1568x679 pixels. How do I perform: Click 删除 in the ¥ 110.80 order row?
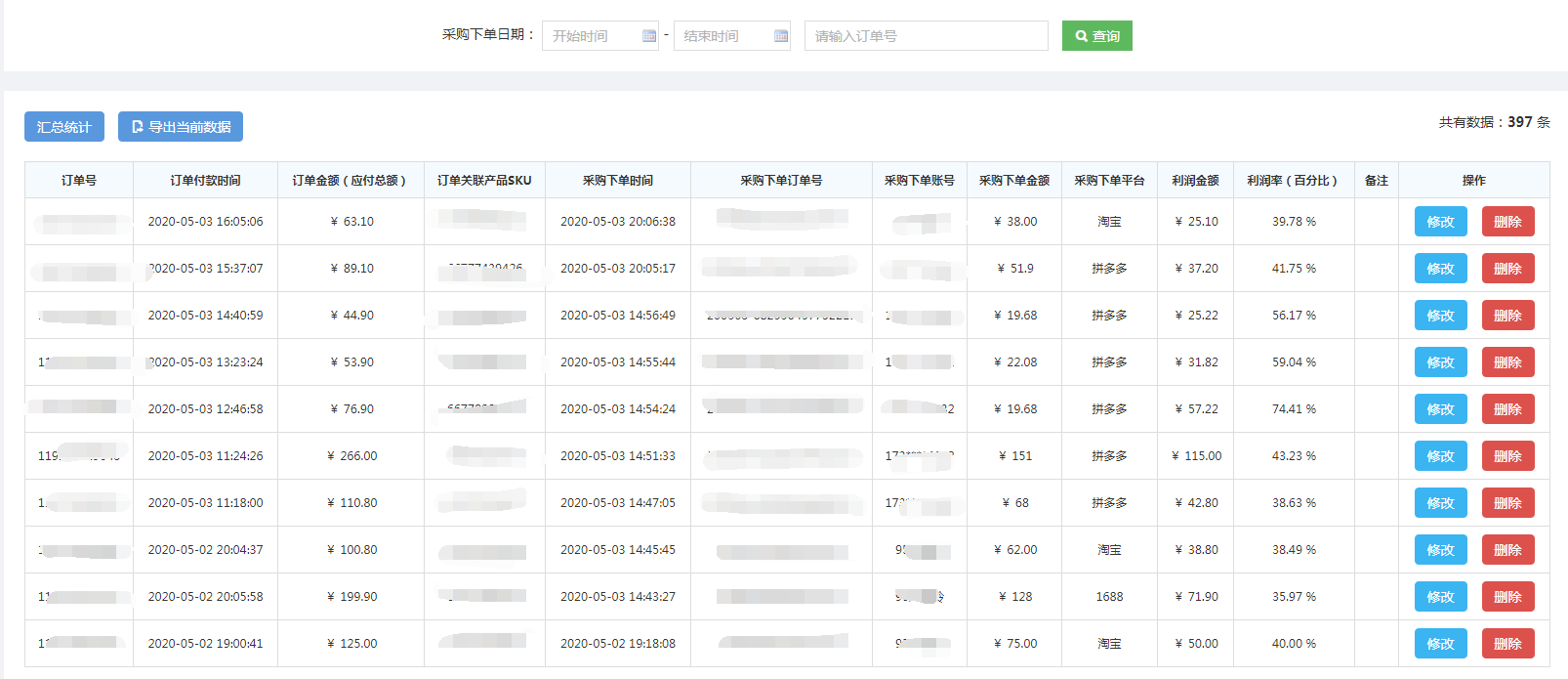[x=1508, y=503]
